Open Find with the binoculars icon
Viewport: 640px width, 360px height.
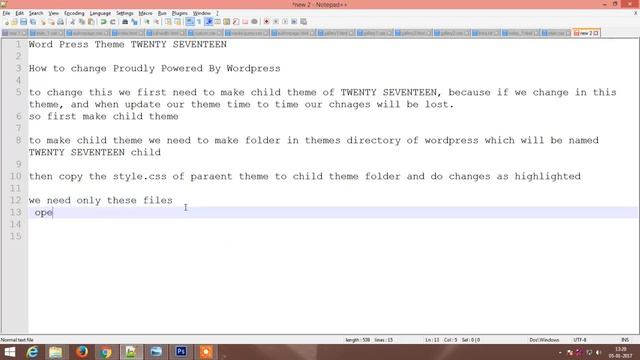125,22
